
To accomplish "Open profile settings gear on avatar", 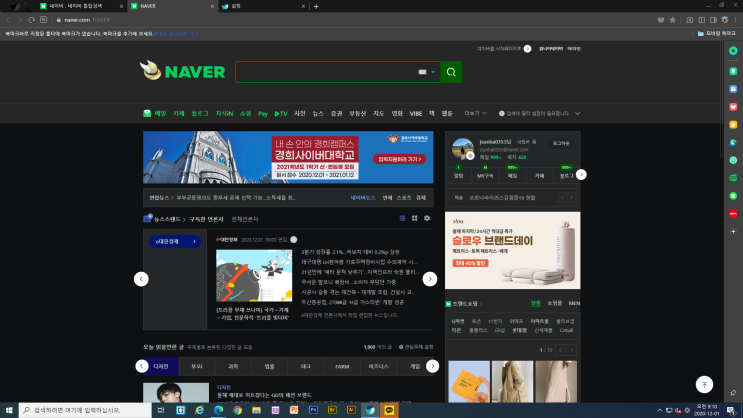I will (x=470, y=155).
